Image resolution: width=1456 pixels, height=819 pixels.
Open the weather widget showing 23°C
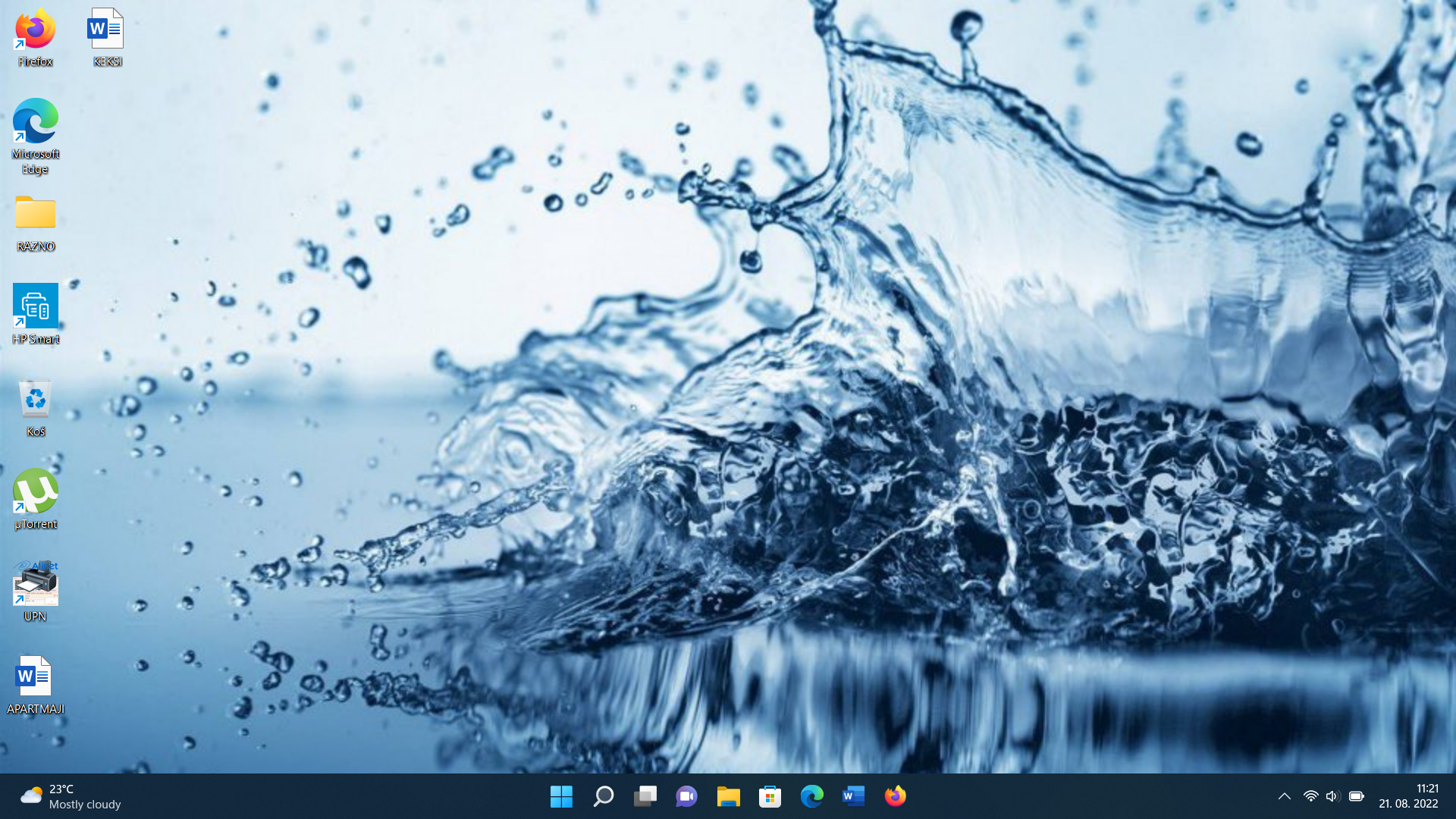click(x=70, y=796)
